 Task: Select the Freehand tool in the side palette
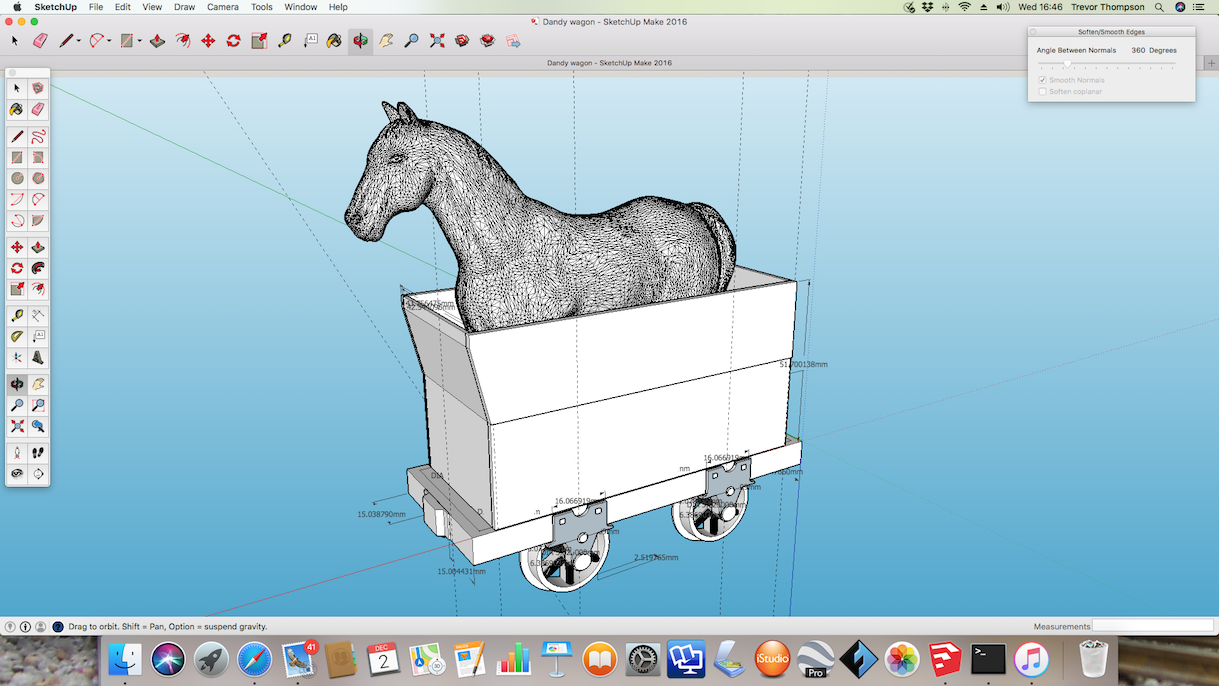click(x=38, y=136)
